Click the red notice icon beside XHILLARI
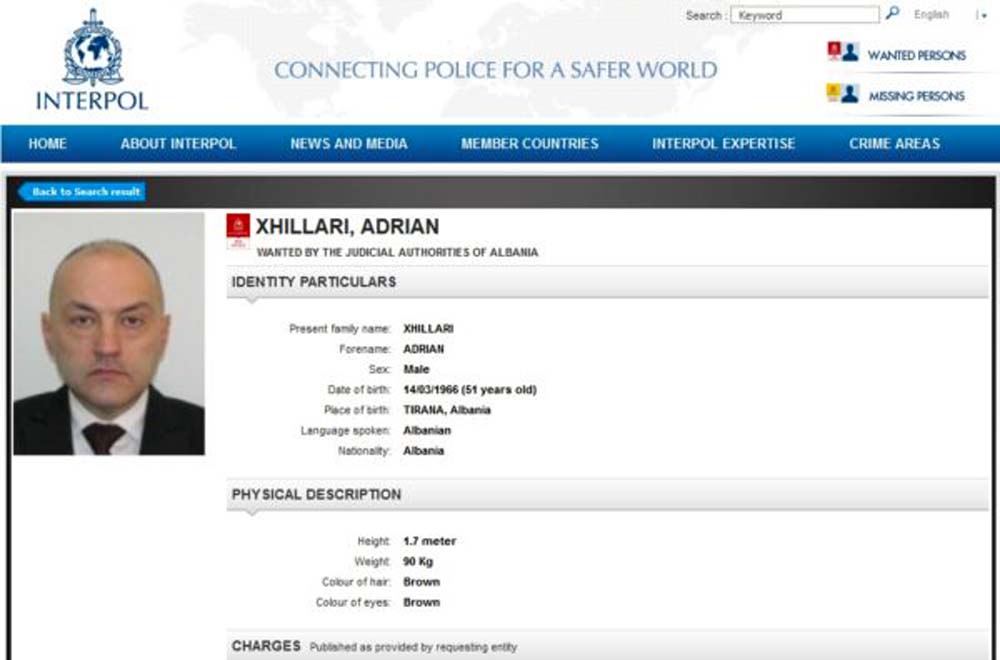 tap(238, 231)
